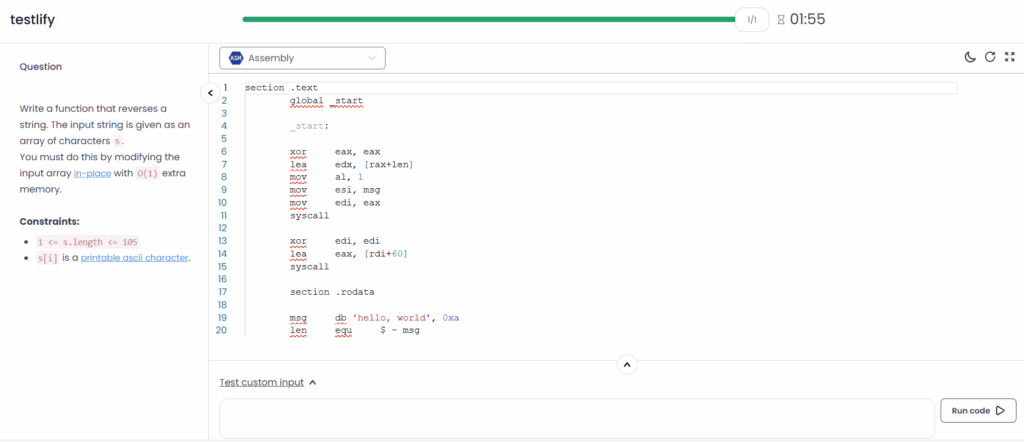Screen dimensions: 1024x442
Task: Reset code using the refresh icon
Action: click(x=990, y=57)
